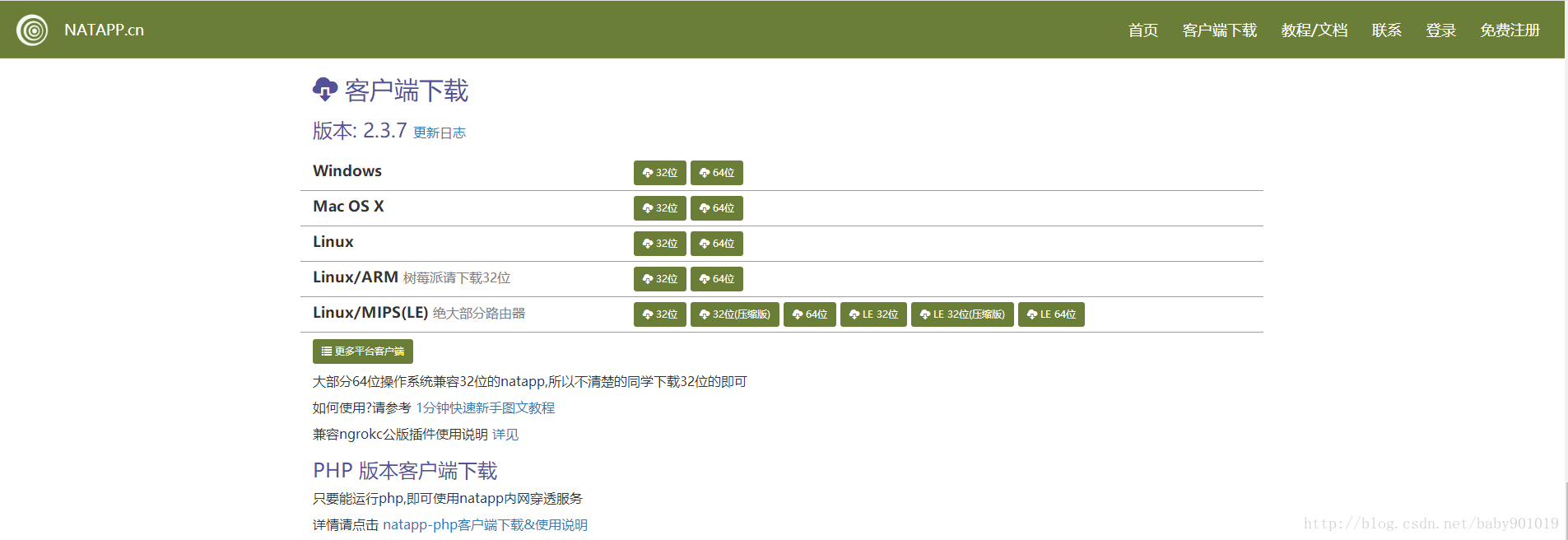
Task: Download Windows 32位 client
Action: 659,173
